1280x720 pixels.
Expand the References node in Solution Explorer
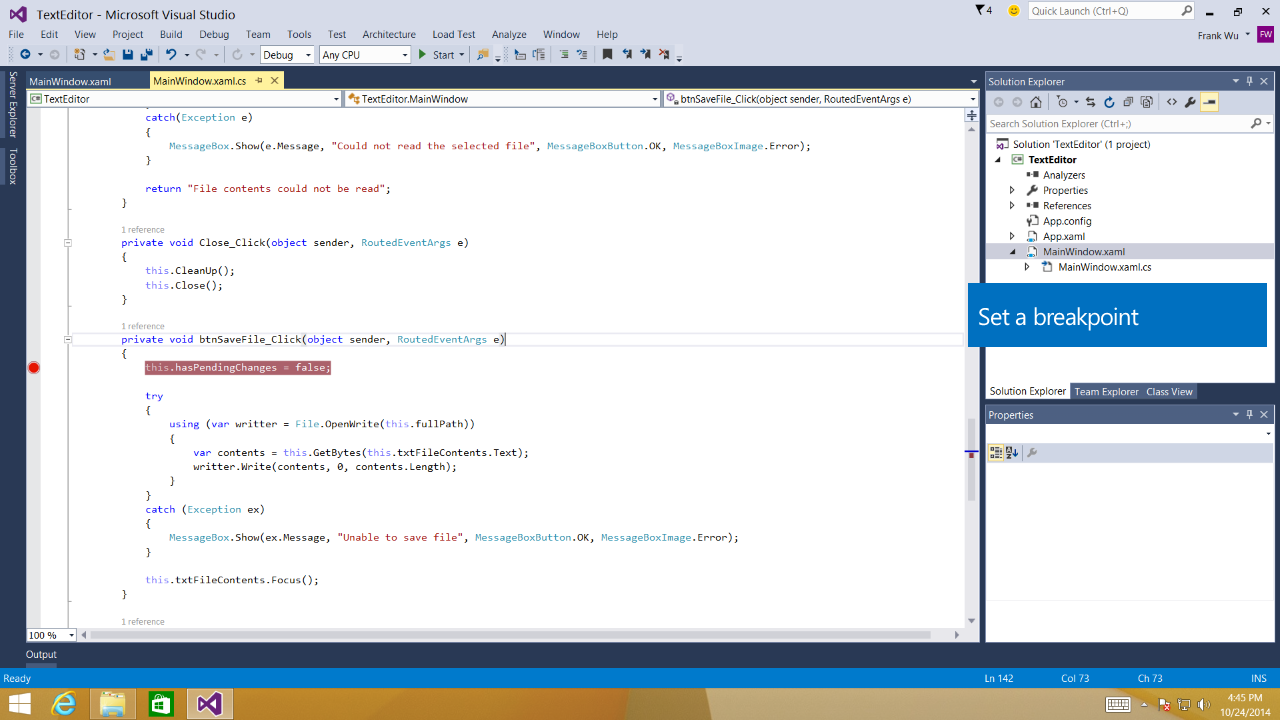[x=1012, y=205]
